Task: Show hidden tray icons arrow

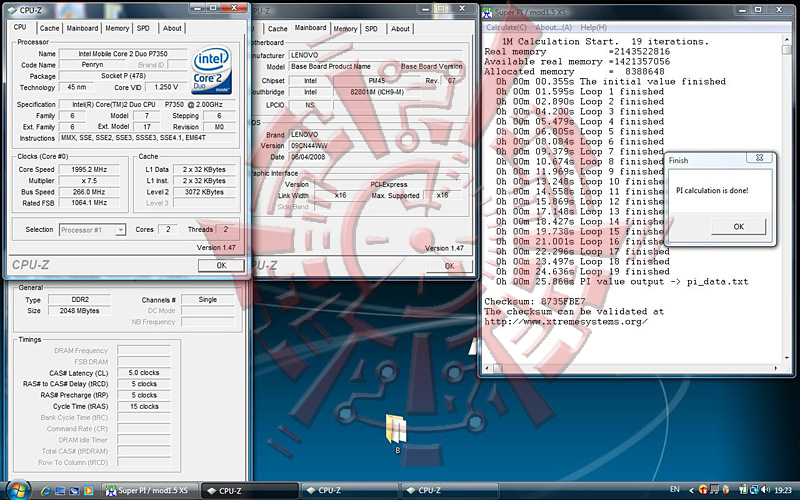Action: click(x=691, y=490)
